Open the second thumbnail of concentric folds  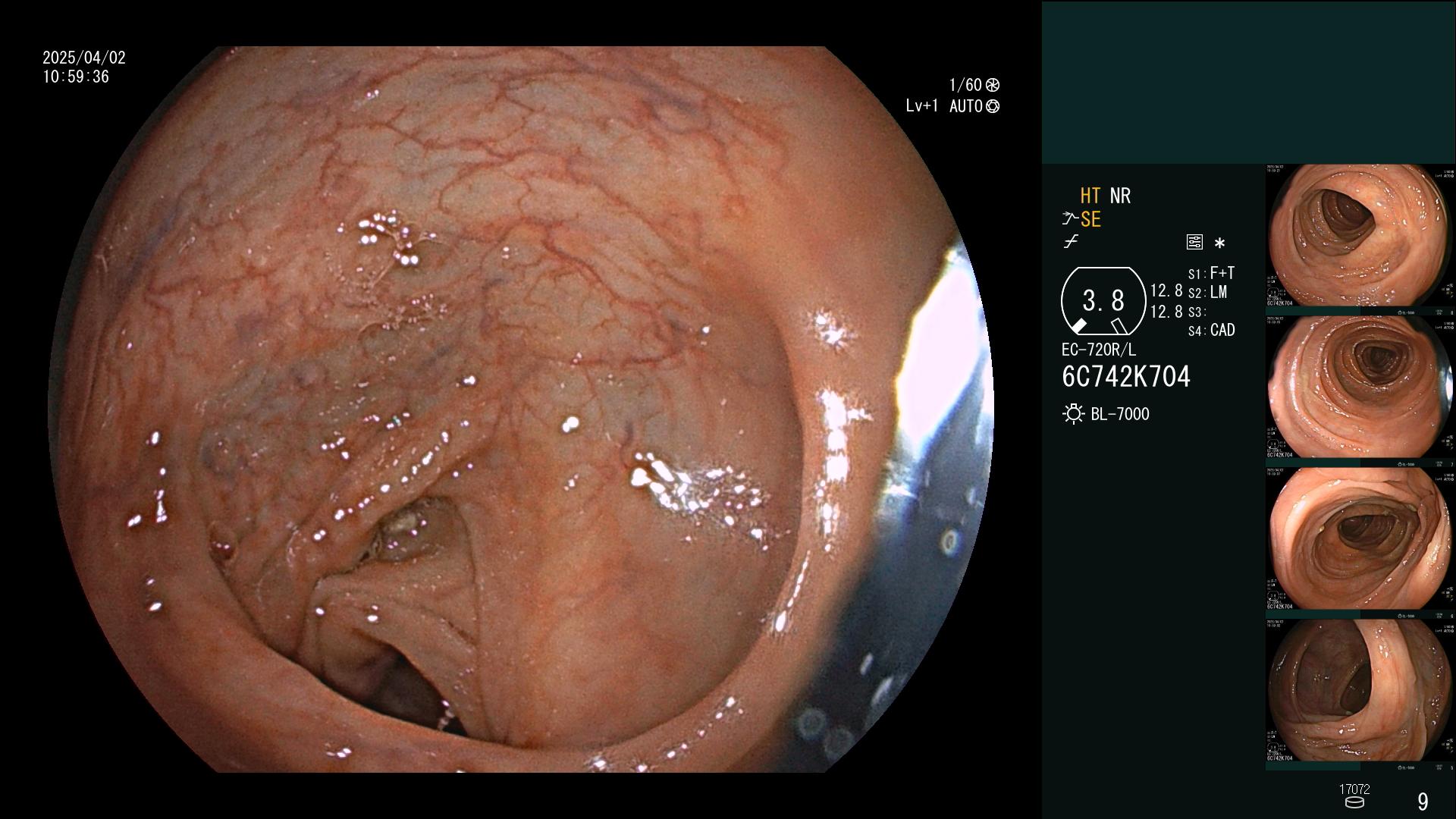(1360, 388)
